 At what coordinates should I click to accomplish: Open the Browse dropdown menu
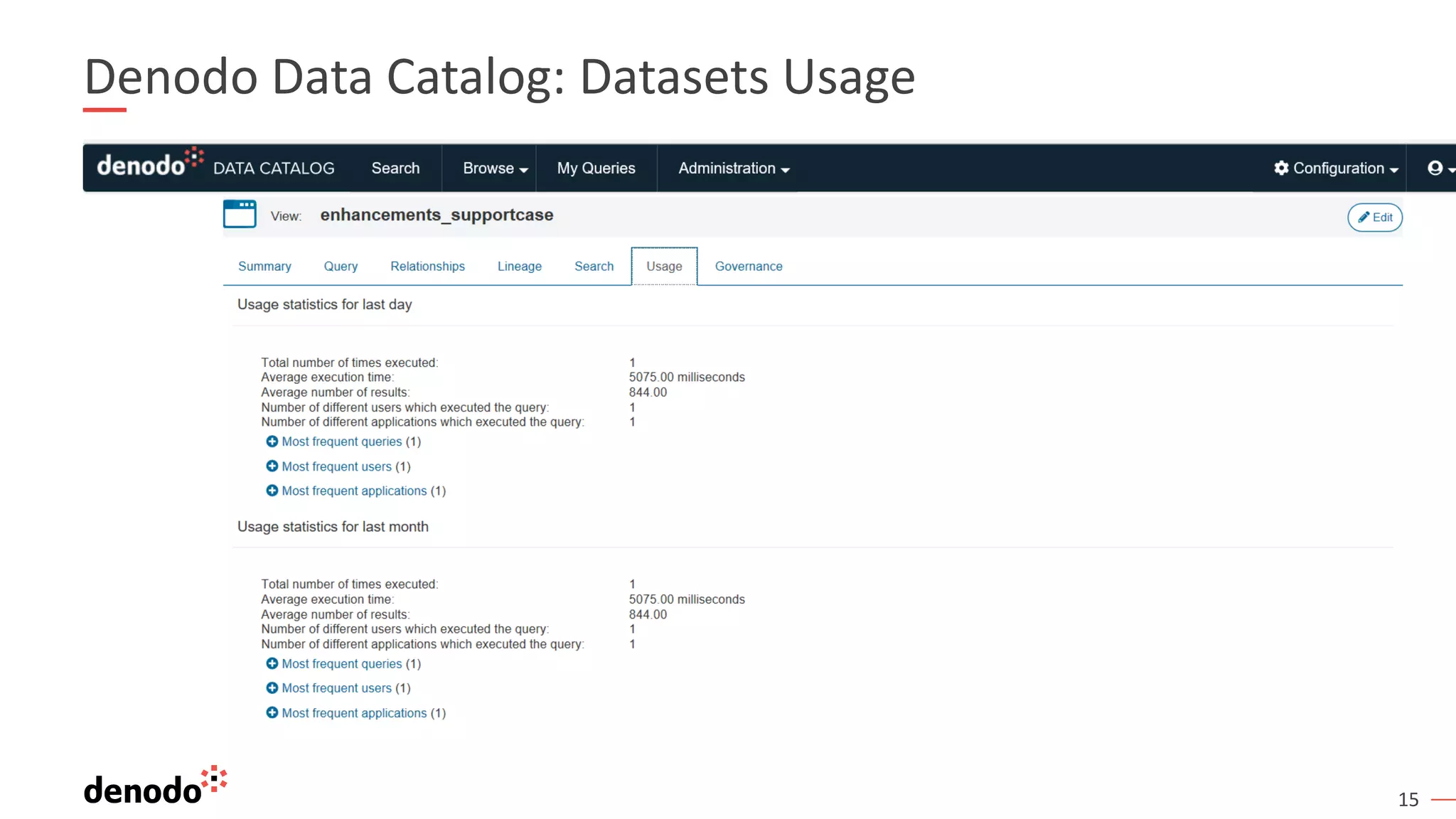click(495, 168)
